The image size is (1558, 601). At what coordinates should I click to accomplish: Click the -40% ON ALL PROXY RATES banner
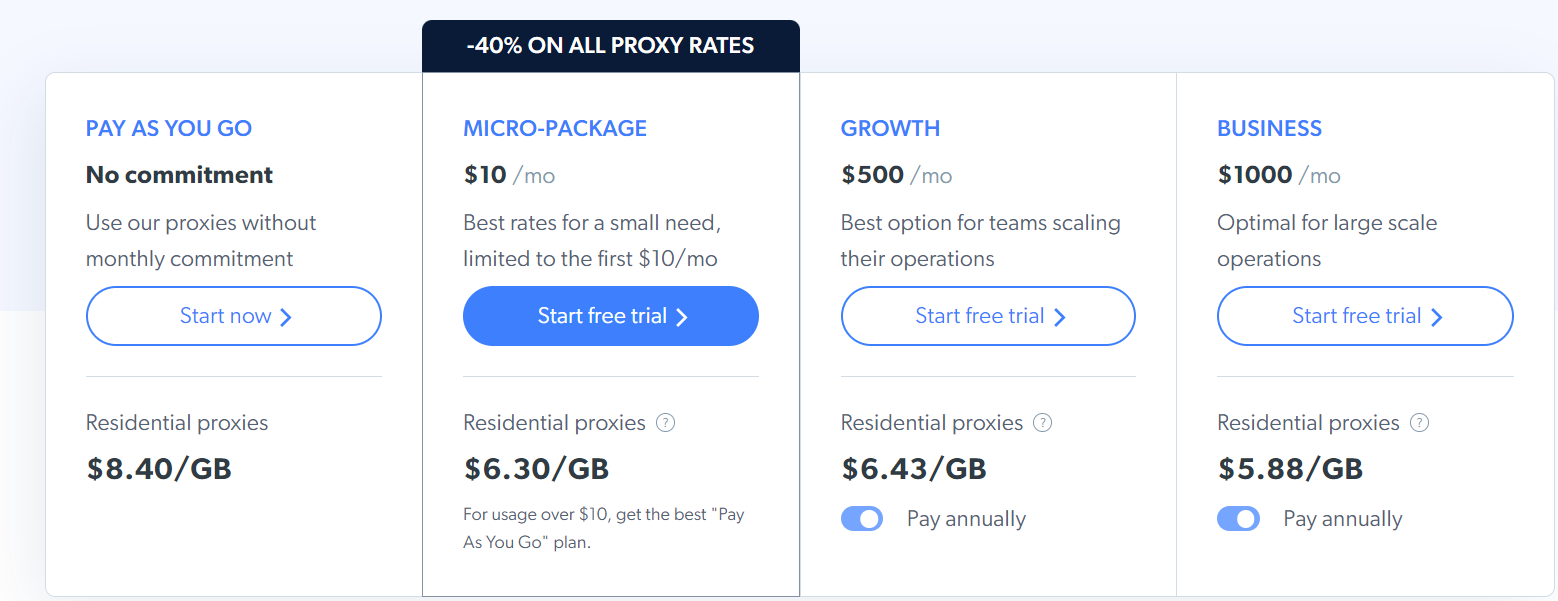[x=611, y=46]
